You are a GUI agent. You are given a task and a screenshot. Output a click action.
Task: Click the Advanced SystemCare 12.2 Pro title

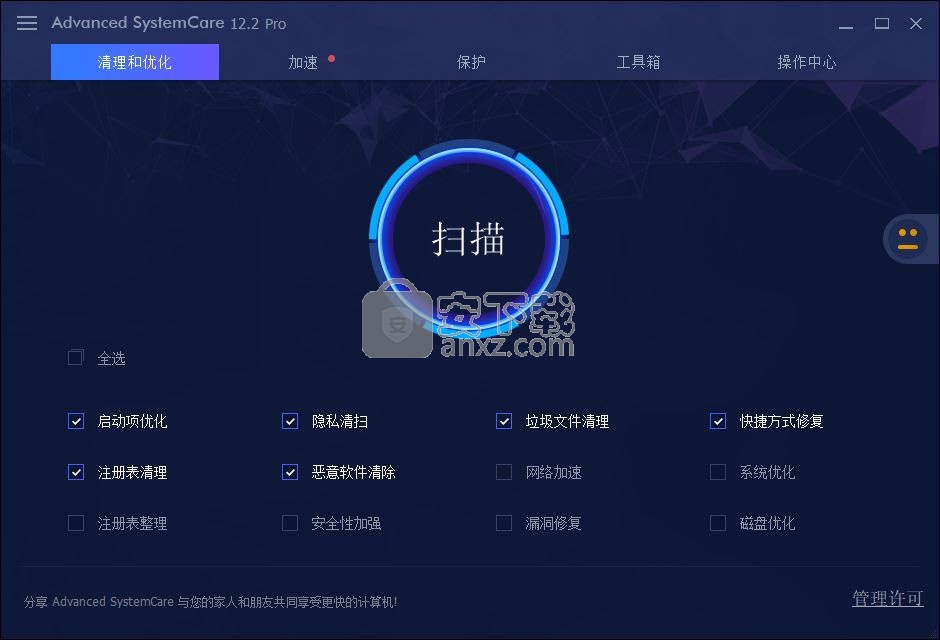click(168, 23)
